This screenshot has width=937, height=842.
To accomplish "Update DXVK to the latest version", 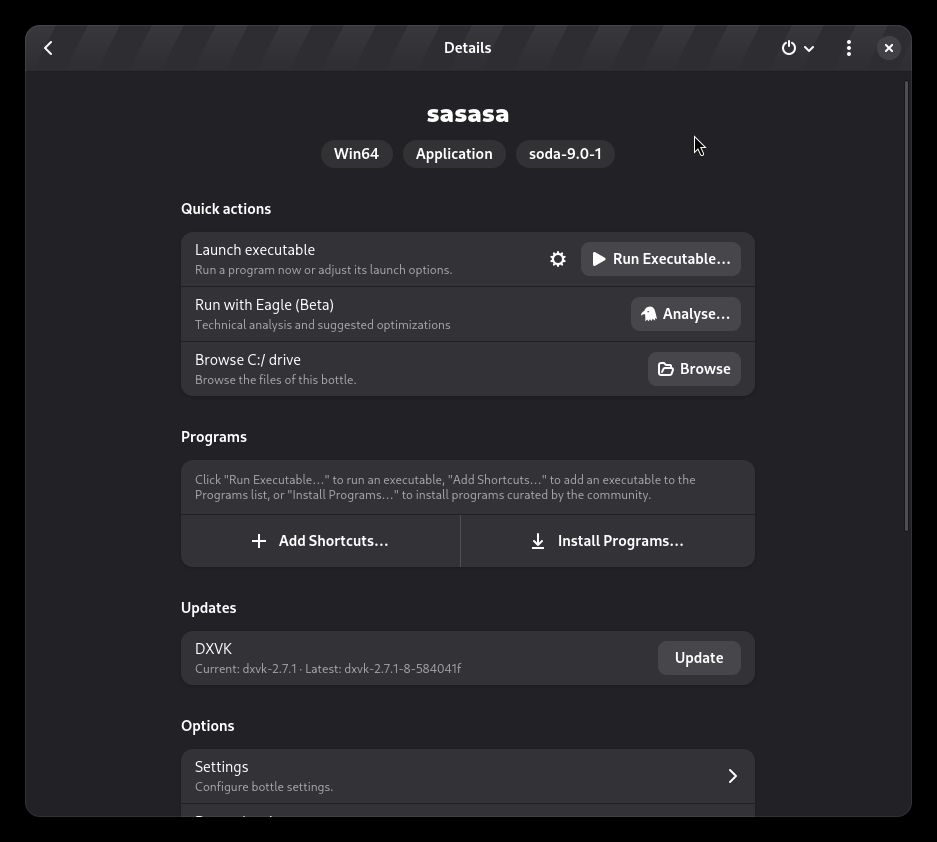I will [x=698, y=657].
